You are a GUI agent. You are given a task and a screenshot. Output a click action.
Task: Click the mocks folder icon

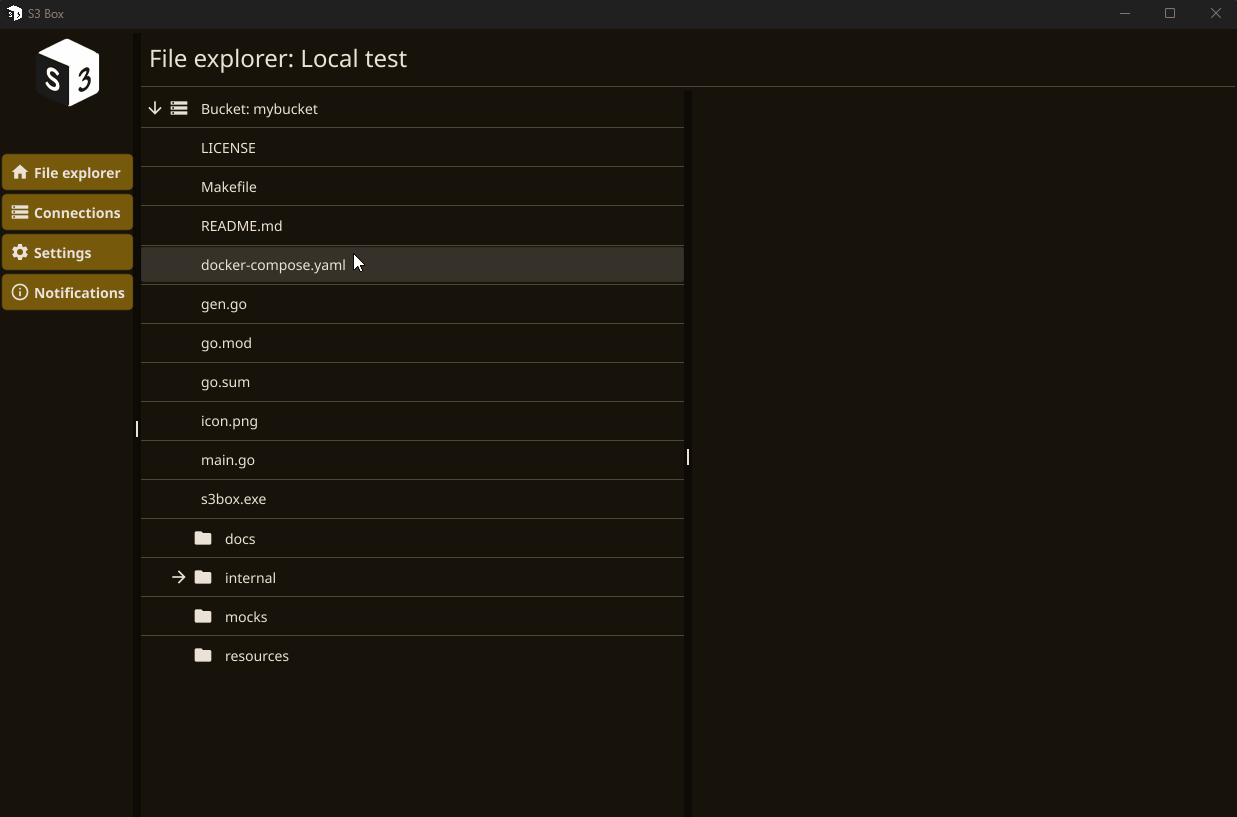click(x=203, y=616)
